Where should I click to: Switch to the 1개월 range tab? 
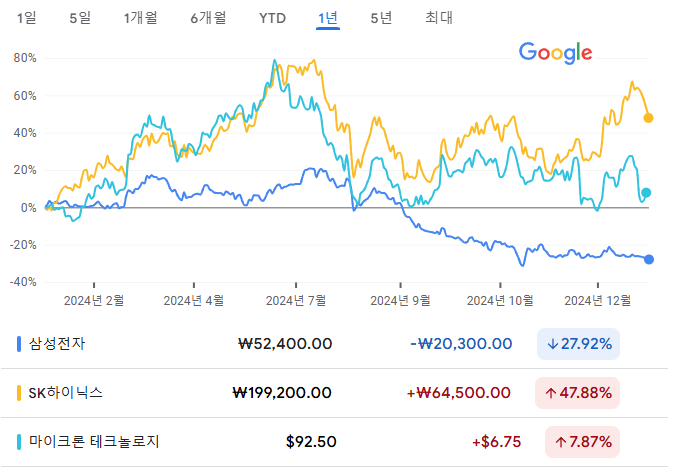140,18
